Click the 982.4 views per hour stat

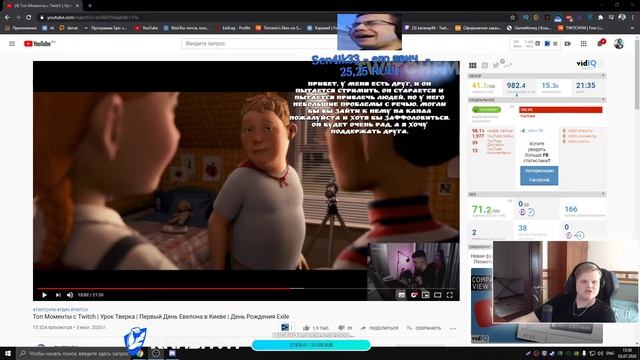click(x=516, y=85)
